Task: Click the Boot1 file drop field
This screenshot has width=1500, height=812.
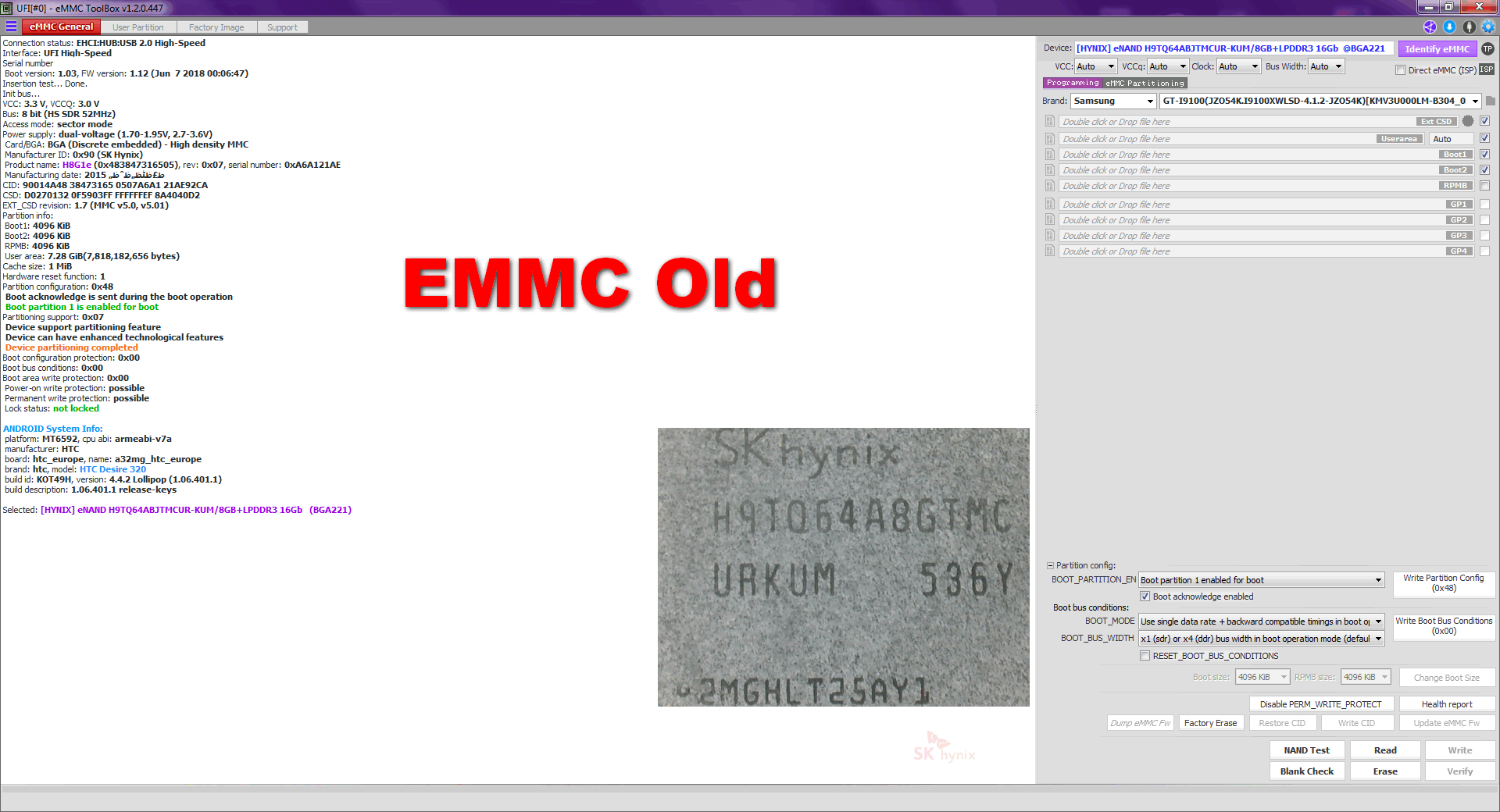Action: pyautogui.click(x=1266, y=154)
